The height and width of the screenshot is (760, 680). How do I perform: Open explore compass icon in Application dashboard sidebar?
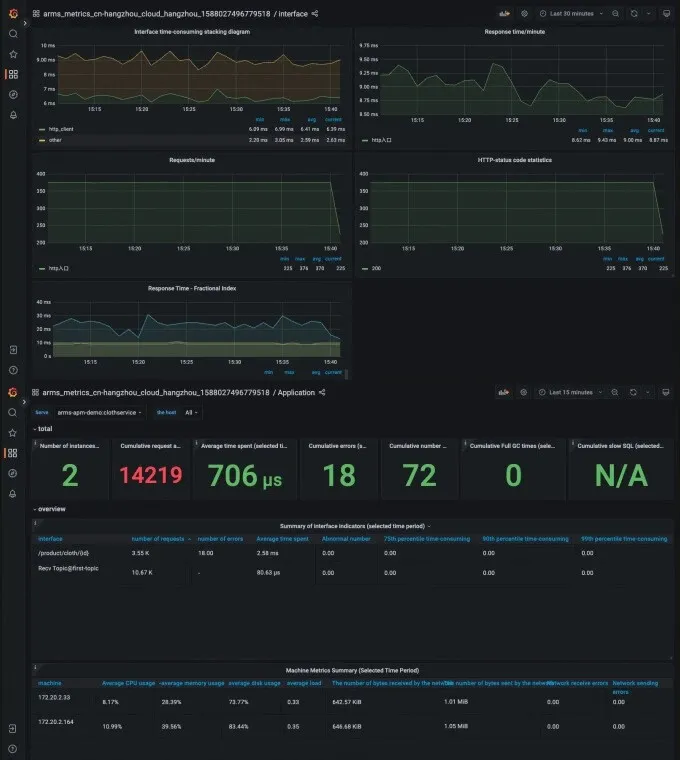tap(13, 473)
